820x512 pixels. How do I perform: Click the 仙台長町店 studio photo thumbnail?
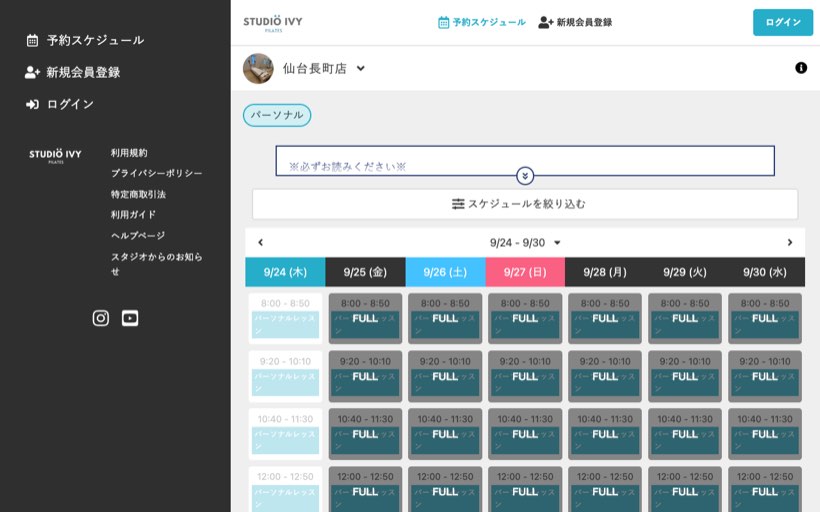coord(258,69)
